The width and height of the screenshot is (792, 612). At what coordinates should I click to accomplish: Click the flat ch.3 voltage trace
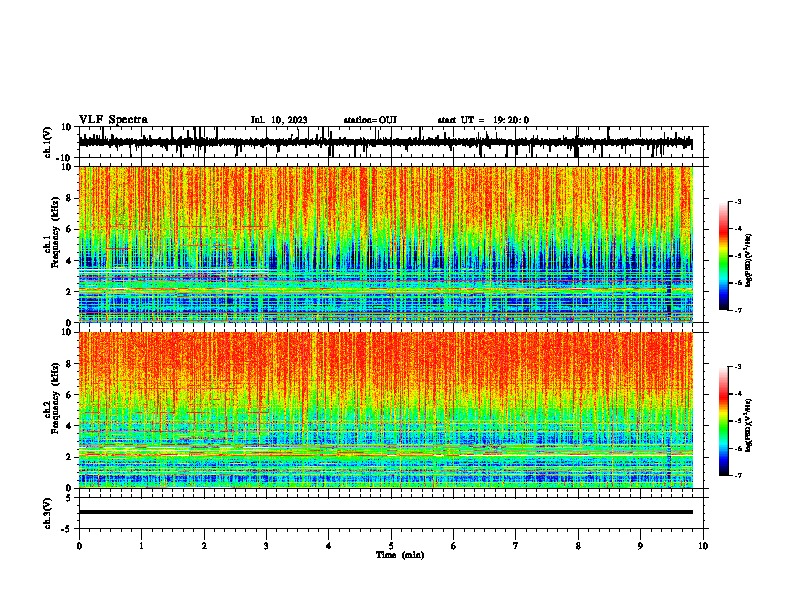(x=386, y=512)
